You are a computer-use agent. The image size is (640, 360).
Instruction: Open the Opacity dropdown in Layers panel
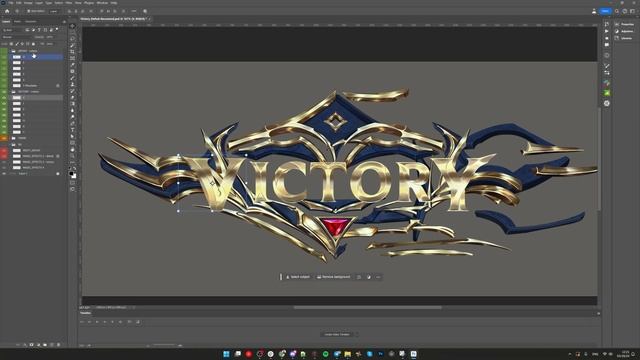click(x=50, y=37)
